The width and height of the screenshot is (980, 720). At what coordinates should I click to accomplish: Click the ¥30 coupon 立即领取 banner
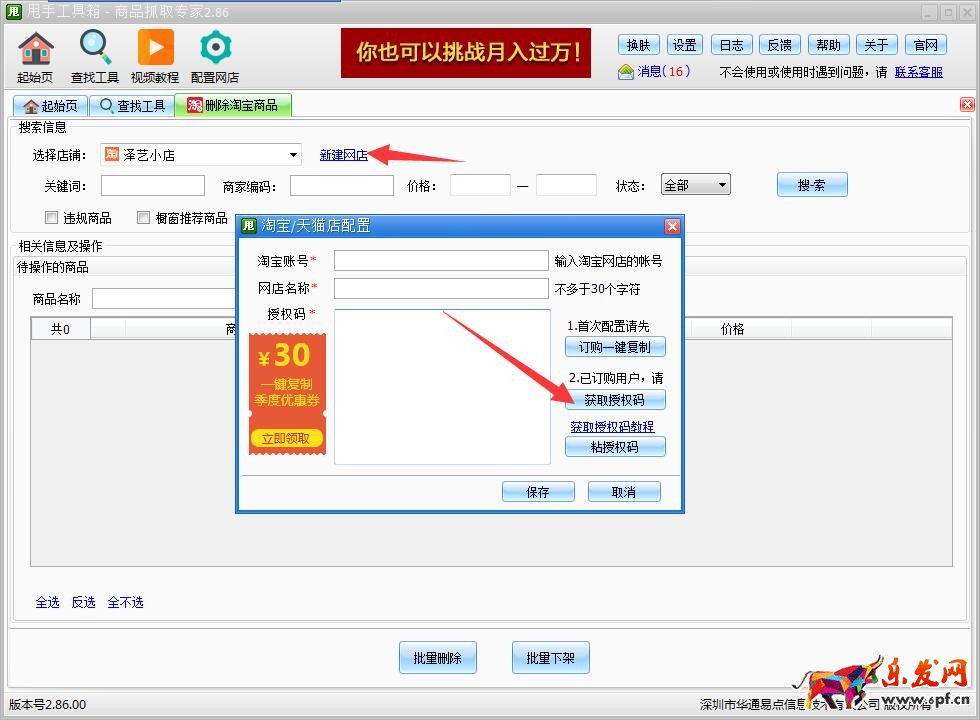click(x=286, y=438)
